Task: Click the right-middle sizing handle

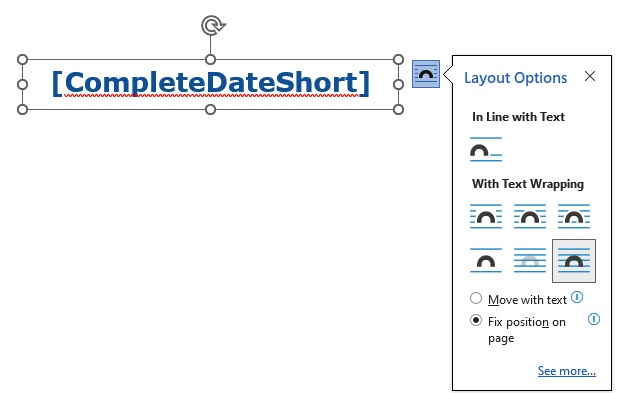Action: [398, 85]
